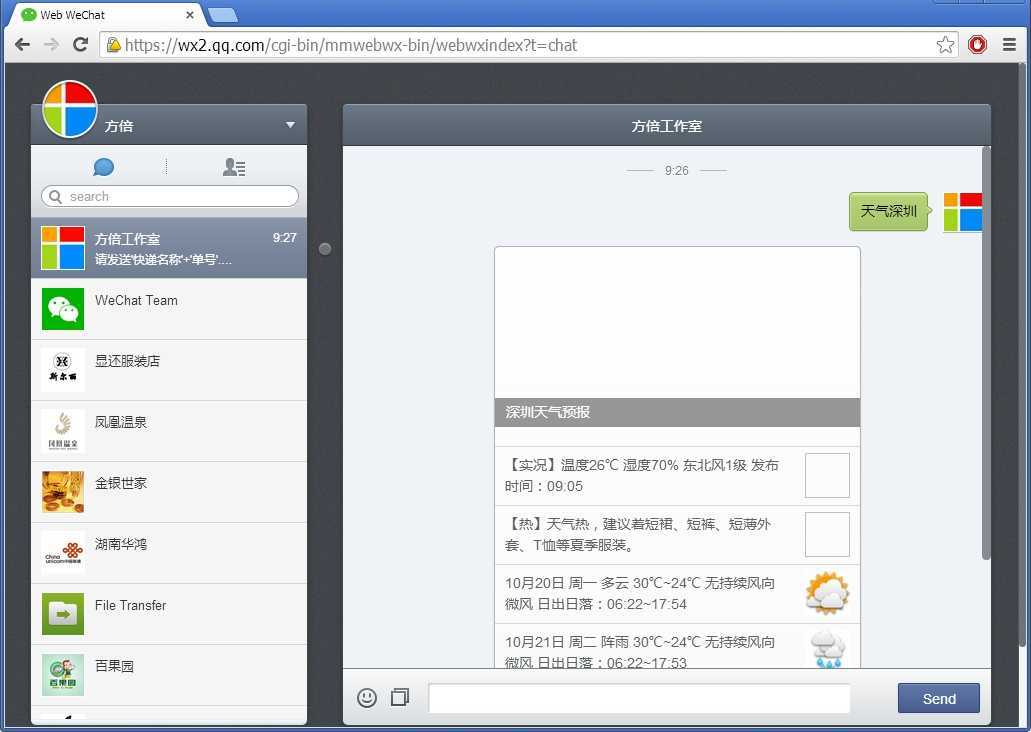
Task: Select the Chats bubble icon
Action: click(103, 167)
